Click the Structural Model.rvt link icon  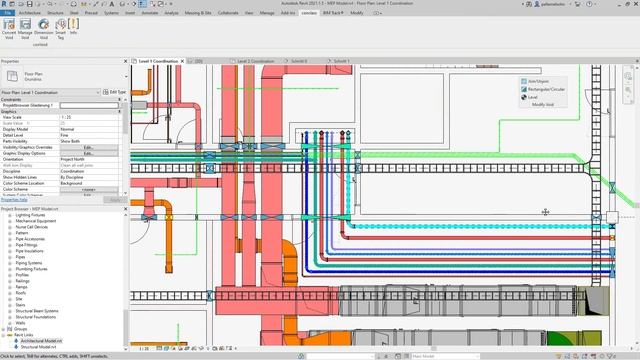[x=16, y=347]
